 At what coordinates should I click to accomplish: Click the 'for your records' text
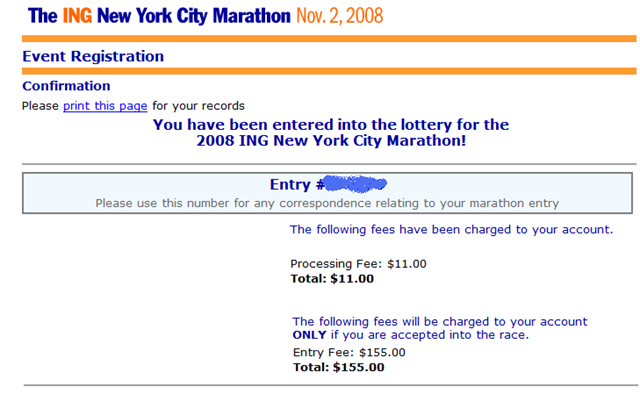coord(198,106)
